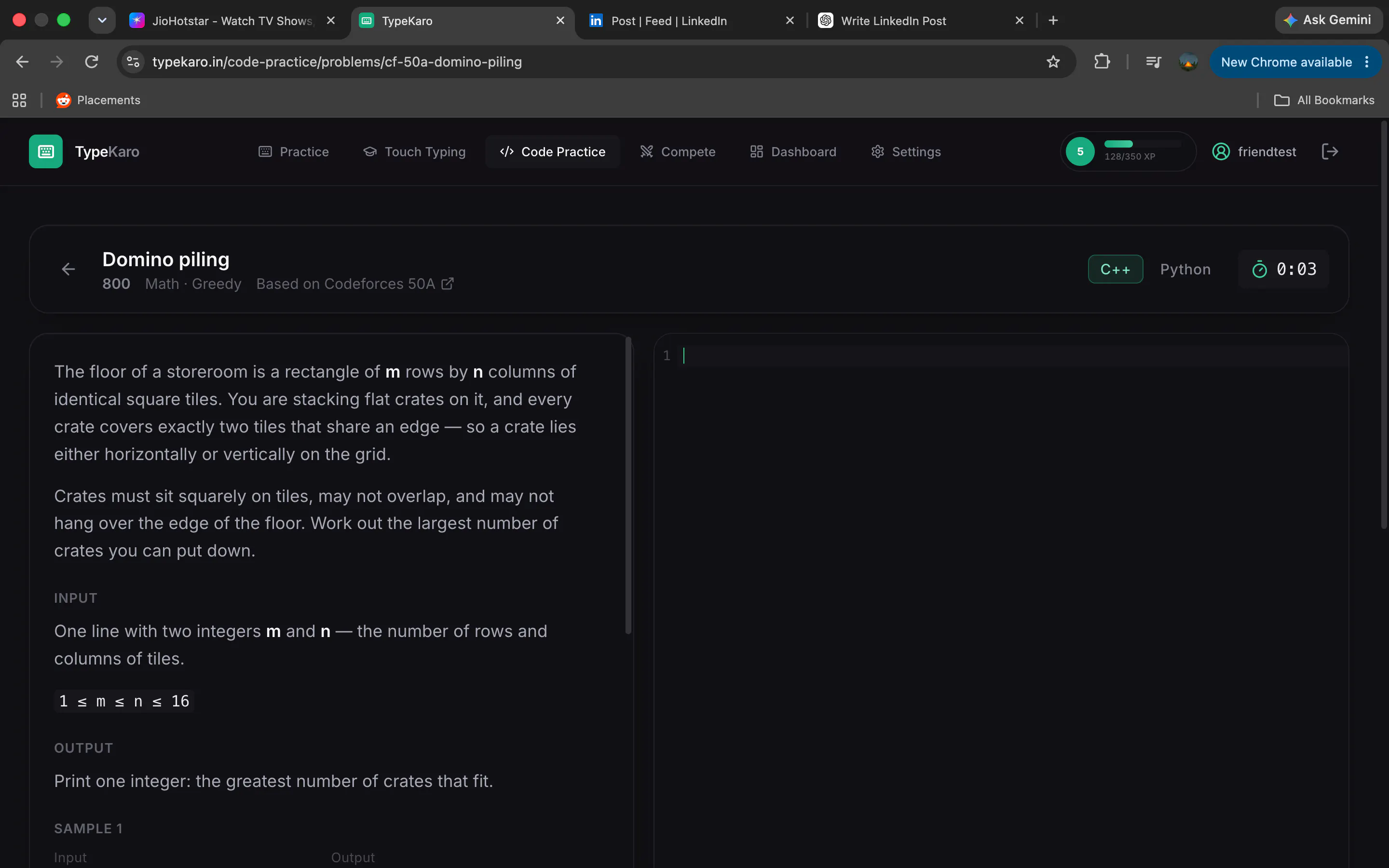Go to the Compete page
Viewport: 1389px width, 868px height.
coord(678,151)
